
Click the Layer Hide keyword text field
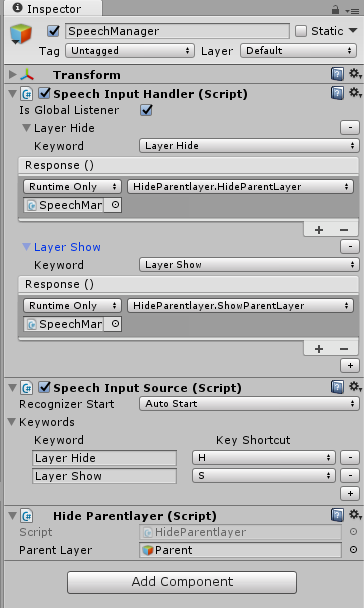[x=104, y=458]
